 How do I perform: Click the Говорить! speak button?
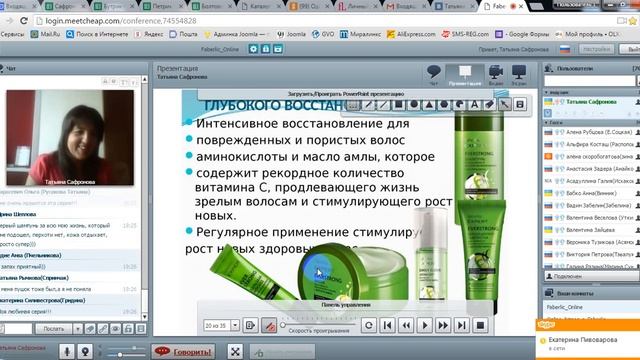[x=184, y=351]
